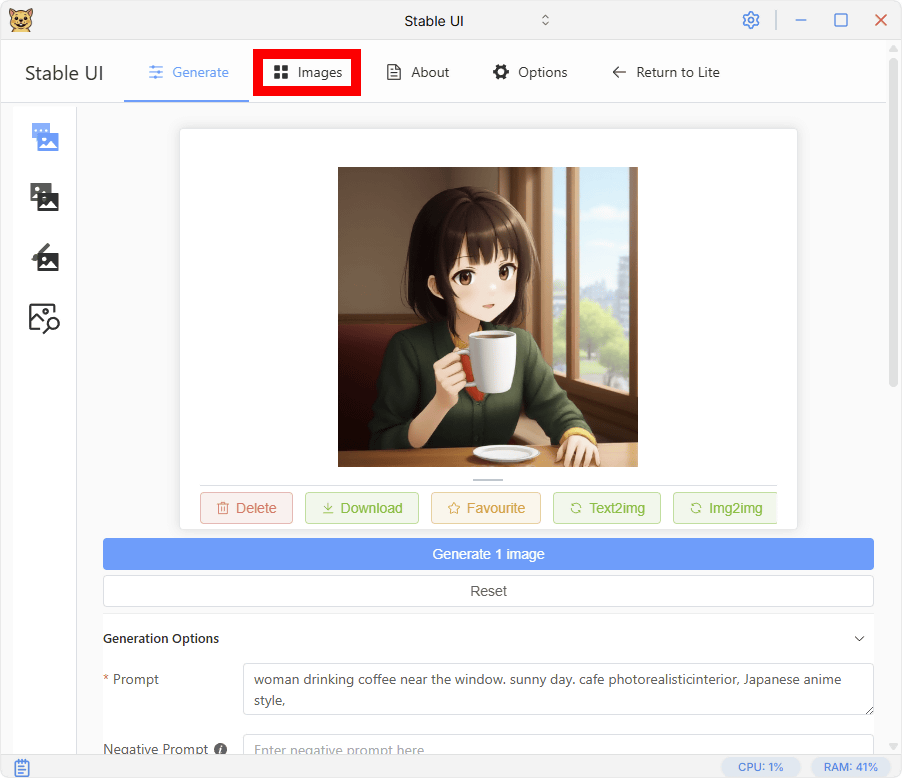
Task: Click in the Prompt text field
Action: tap(557, 688)
